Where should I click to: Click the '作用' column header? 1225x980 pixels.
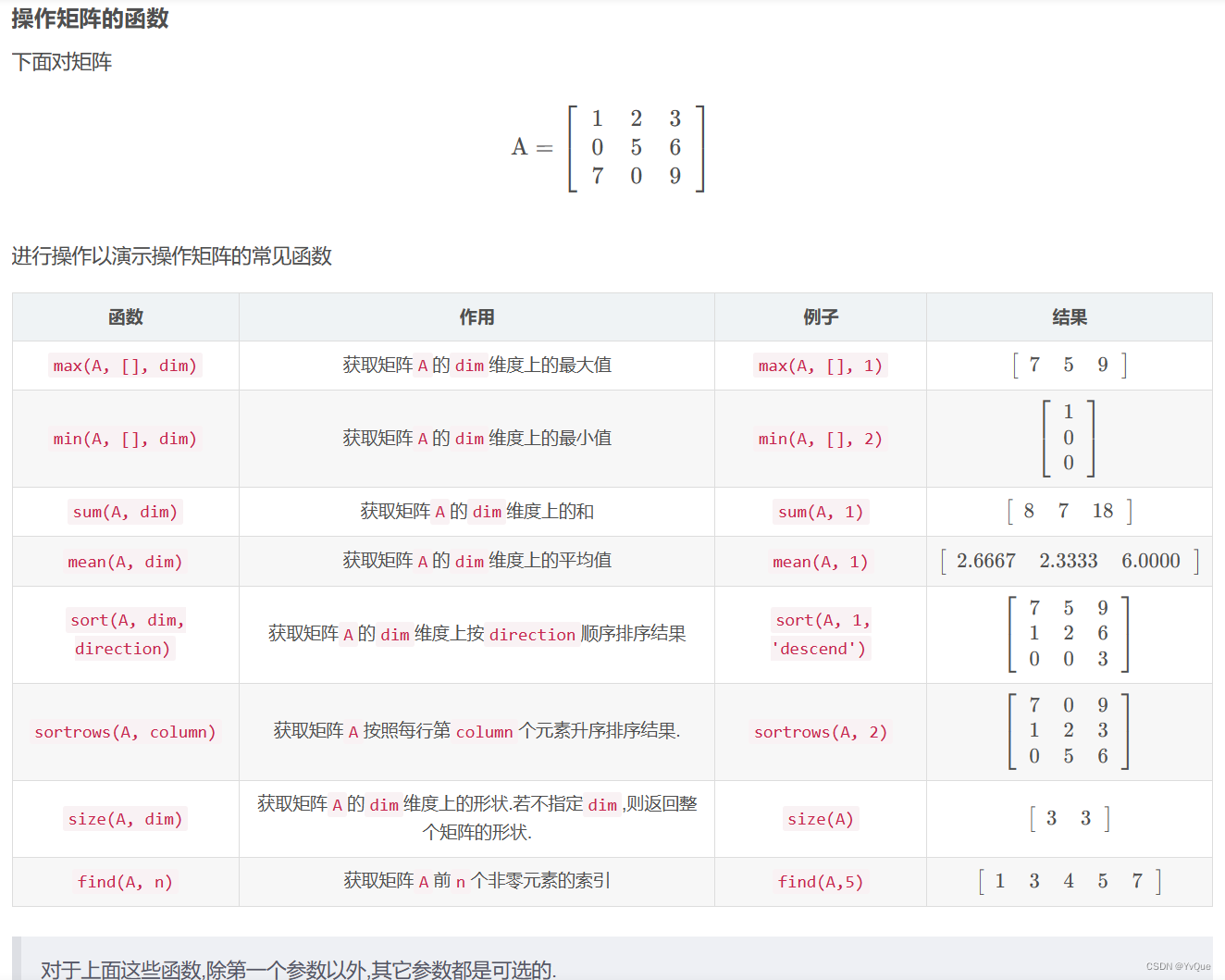coord(476,317)
